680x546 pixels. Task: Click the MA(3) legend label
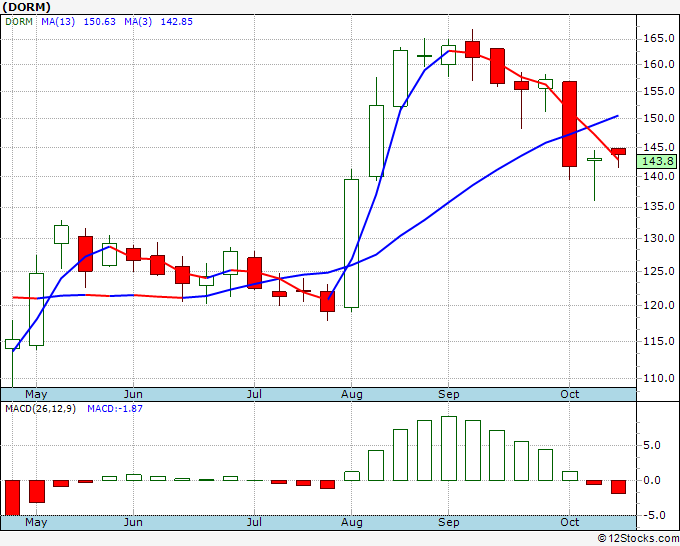(138, 22)
